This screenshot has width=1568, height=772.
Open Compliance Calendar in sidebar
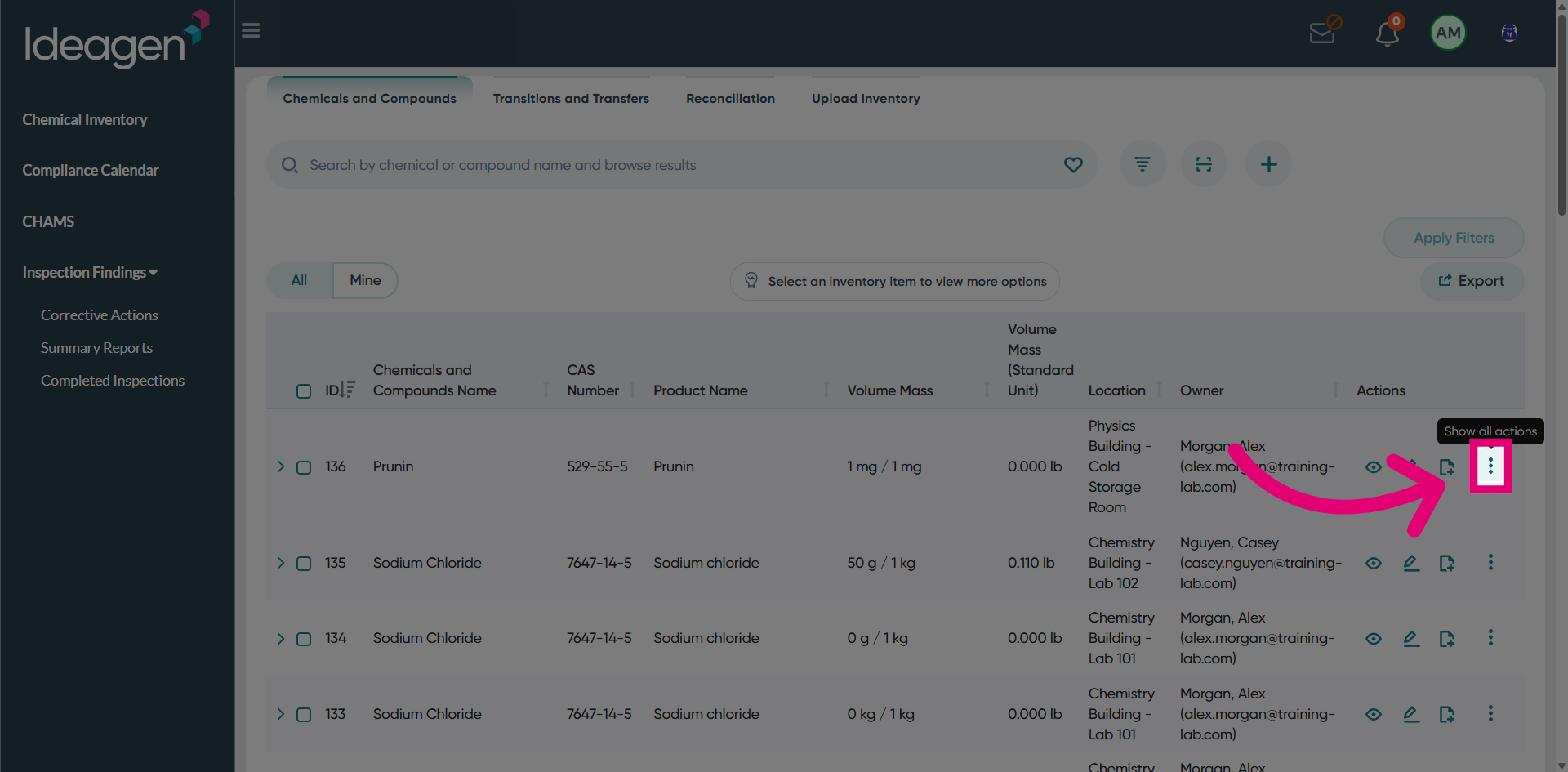91,170
